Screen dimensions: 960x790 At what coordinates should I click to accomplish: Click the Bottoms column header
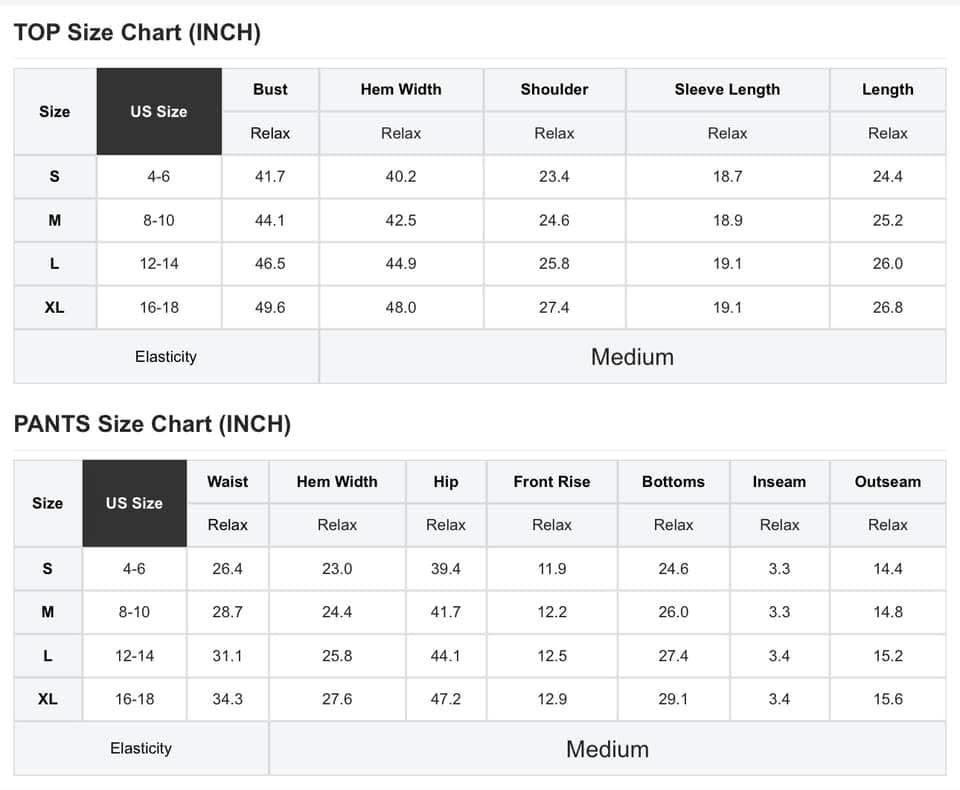pyautogui.click(x=673, y=482)
